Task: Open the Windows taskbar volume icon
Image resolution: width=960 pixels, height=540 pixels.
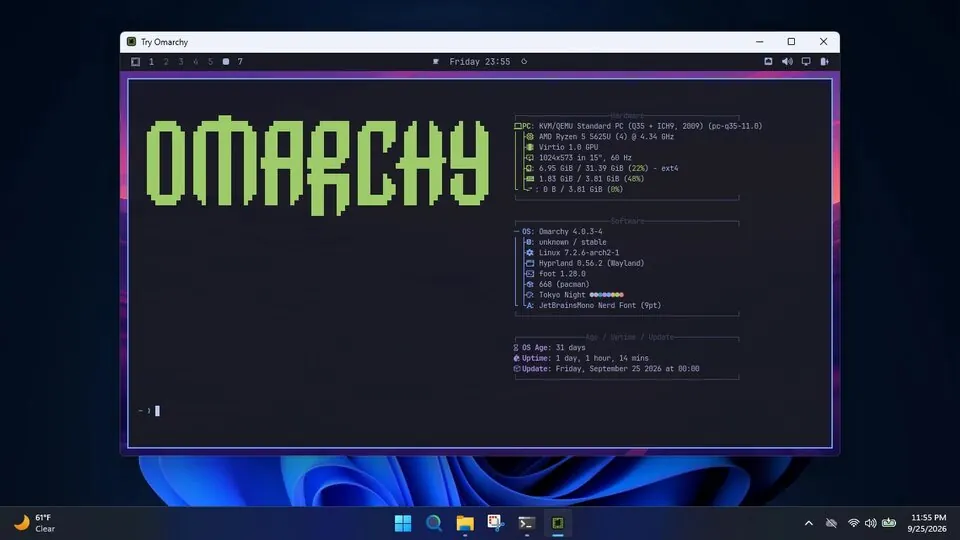Action: tap(871, 523)
